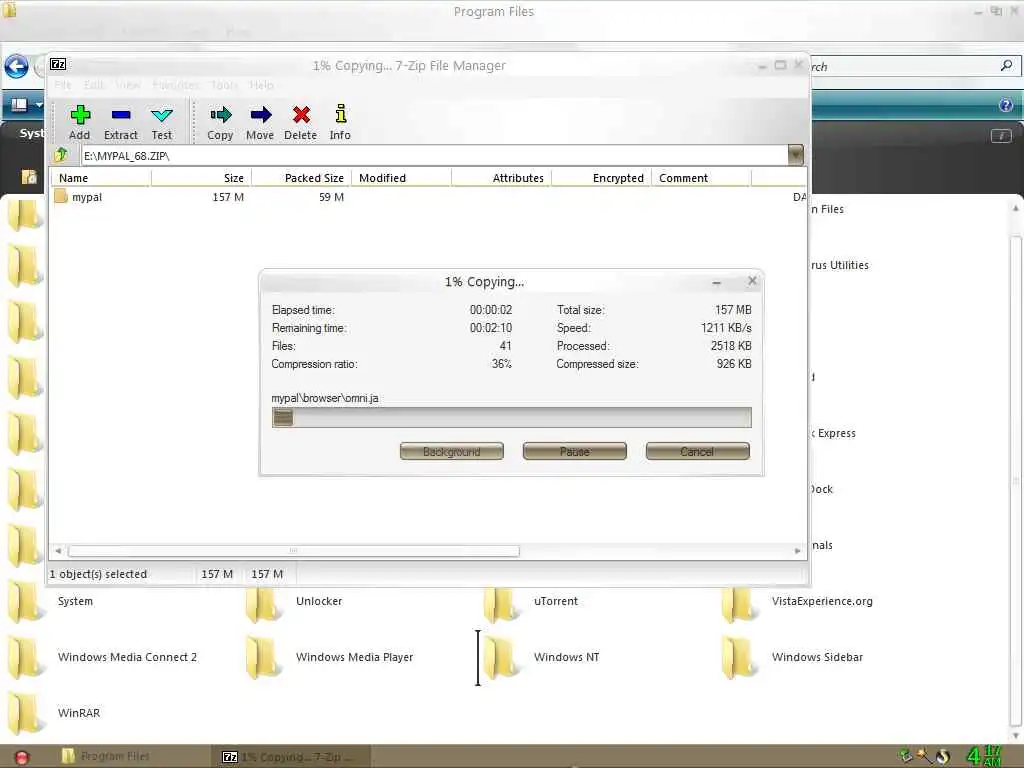Click the Move arrow toolbar icon
Viewport: 1024px width, 768px height.
(x=260, y=115)
